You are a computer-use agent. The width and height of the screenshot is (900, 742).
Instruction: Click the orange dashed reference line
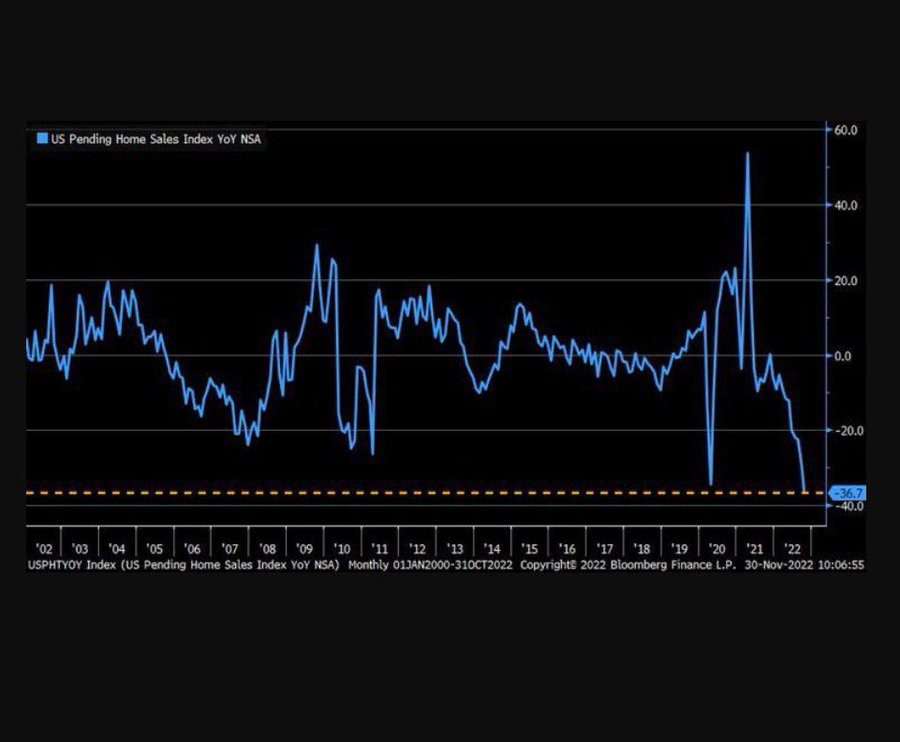426,493
